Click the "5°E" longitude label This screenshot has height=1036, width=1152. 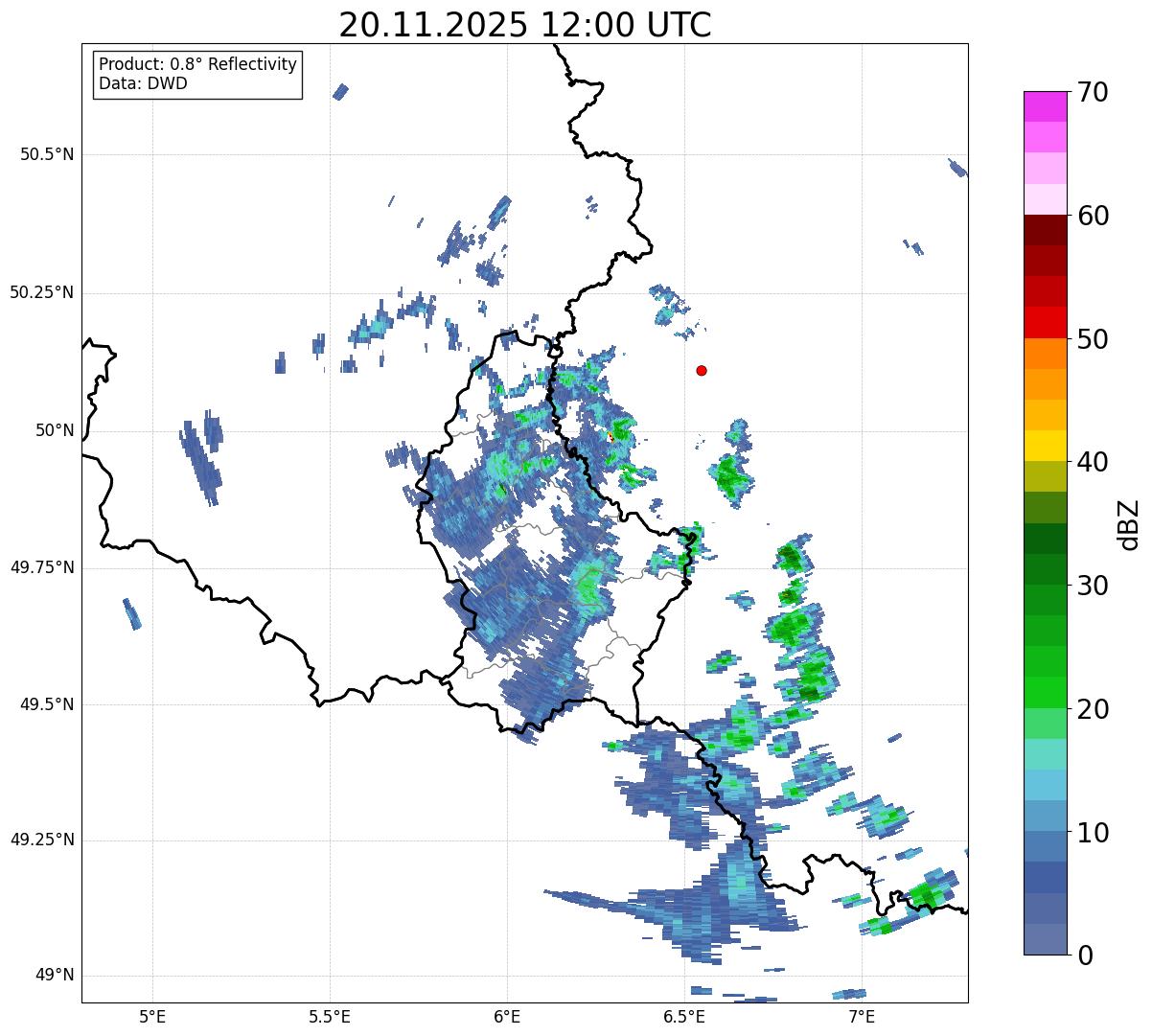(152, 1016)
